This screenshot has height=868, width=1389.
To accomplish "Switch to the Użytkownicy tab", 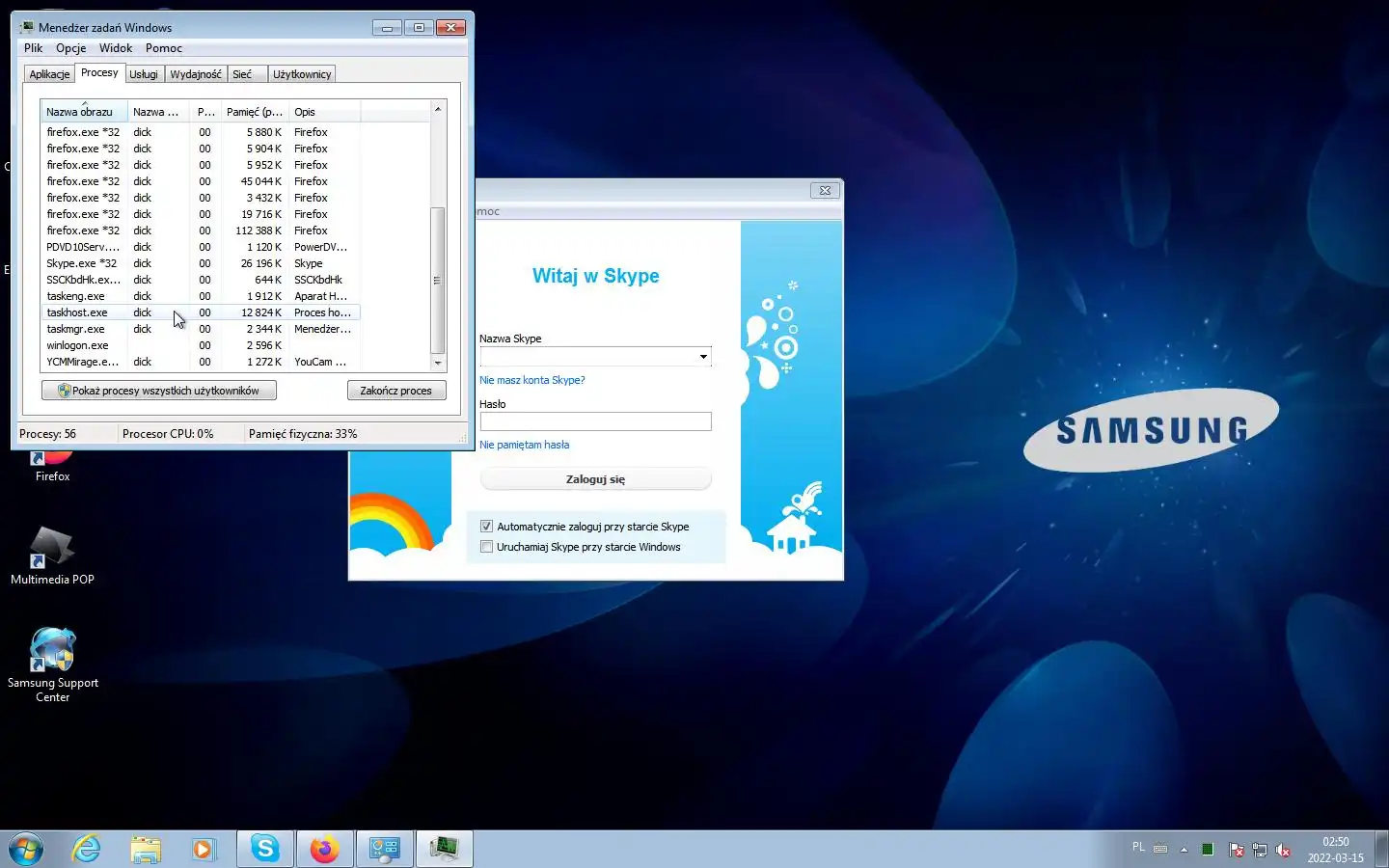I will point(302,74).
